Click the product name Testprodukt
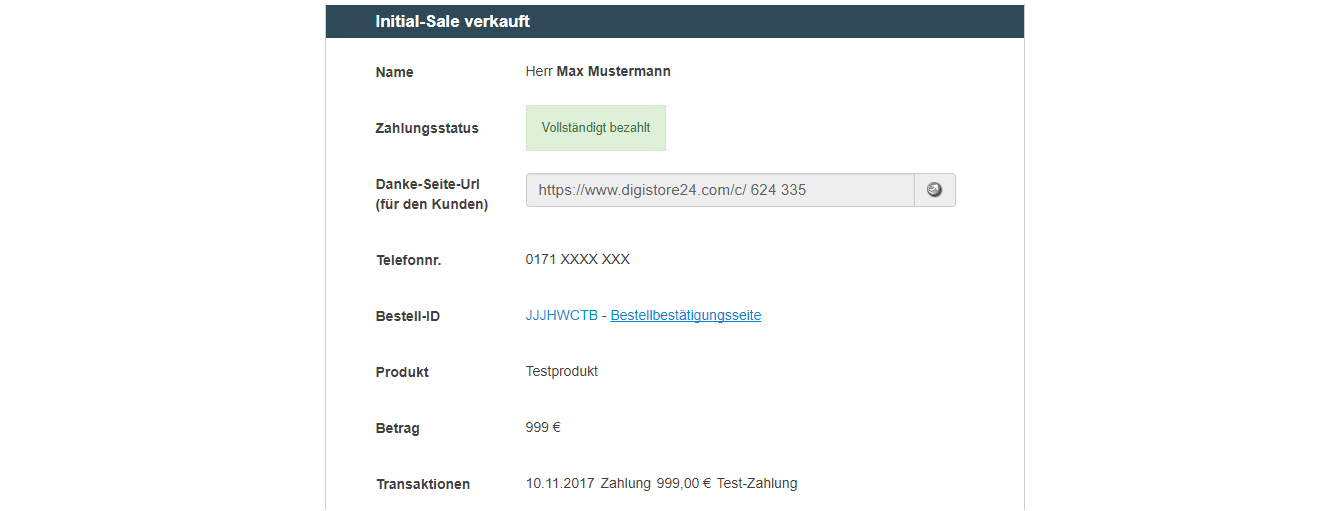 pyautogui.click(x=561, y=372)
